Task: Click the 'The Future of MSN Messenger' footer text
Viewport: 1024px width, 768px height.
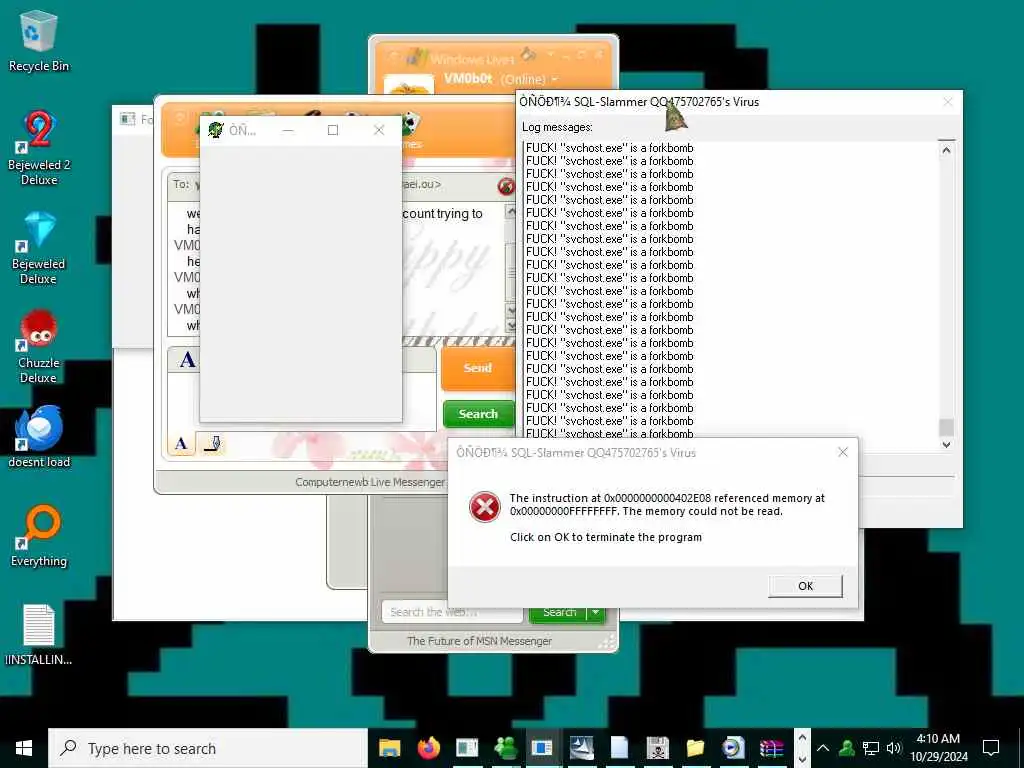Action: (479, 641)
